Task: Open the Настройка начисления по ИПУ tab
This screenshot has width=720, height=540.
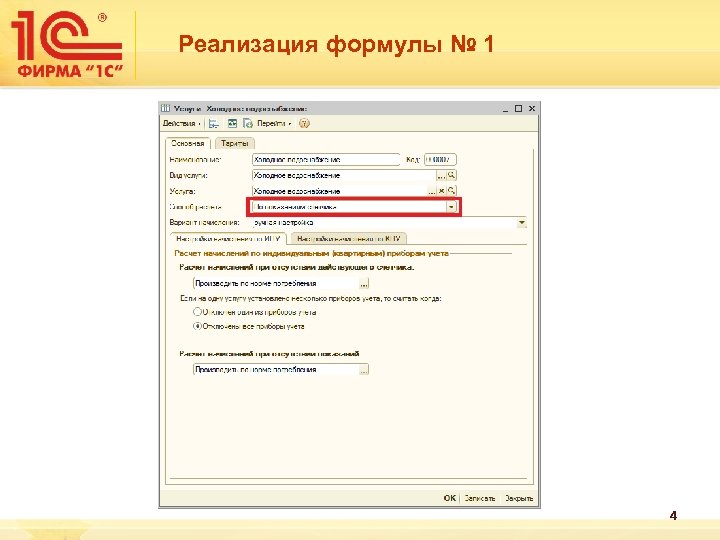Action: 228,239
